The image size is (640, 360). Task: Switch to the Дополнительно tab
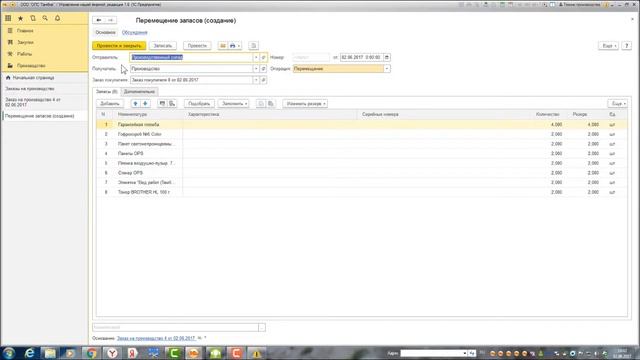pos(140,91)
